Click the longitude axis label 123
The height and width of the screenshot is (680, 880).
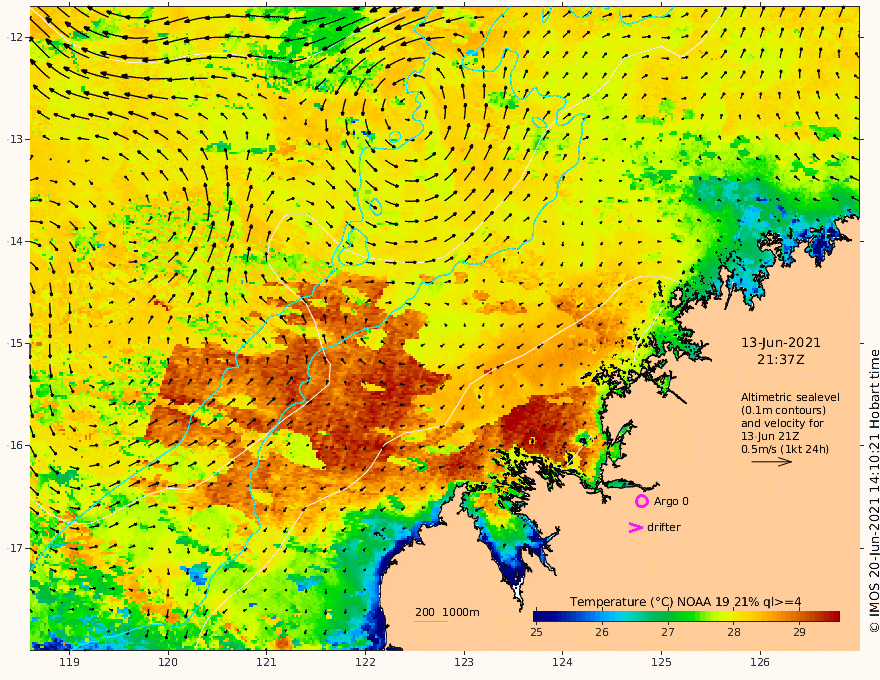click(x=464, y=663)
